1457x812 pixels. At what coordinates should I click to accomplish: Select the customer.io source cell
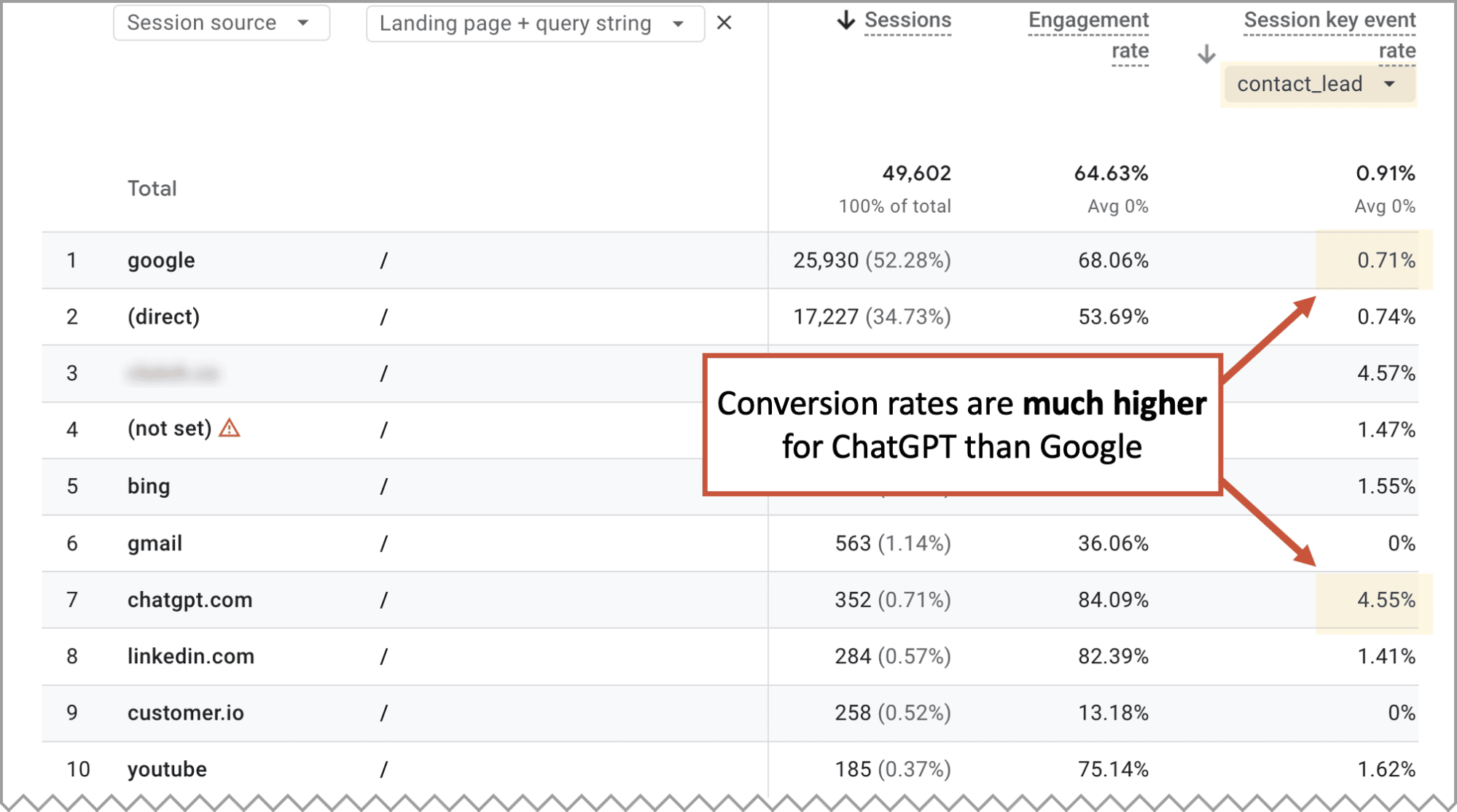point(186,713)
